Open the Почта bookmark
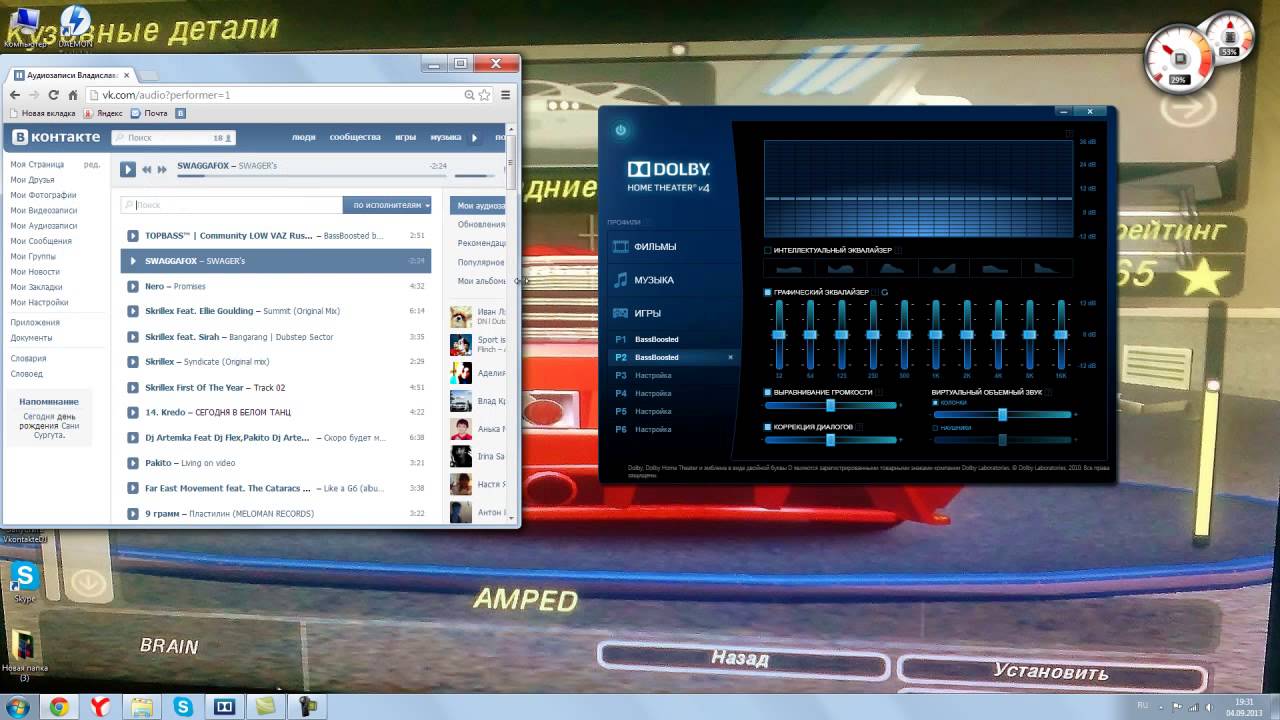Image resolution: width=1280 pixels, height=720 pixels. (x=150, y=113)
